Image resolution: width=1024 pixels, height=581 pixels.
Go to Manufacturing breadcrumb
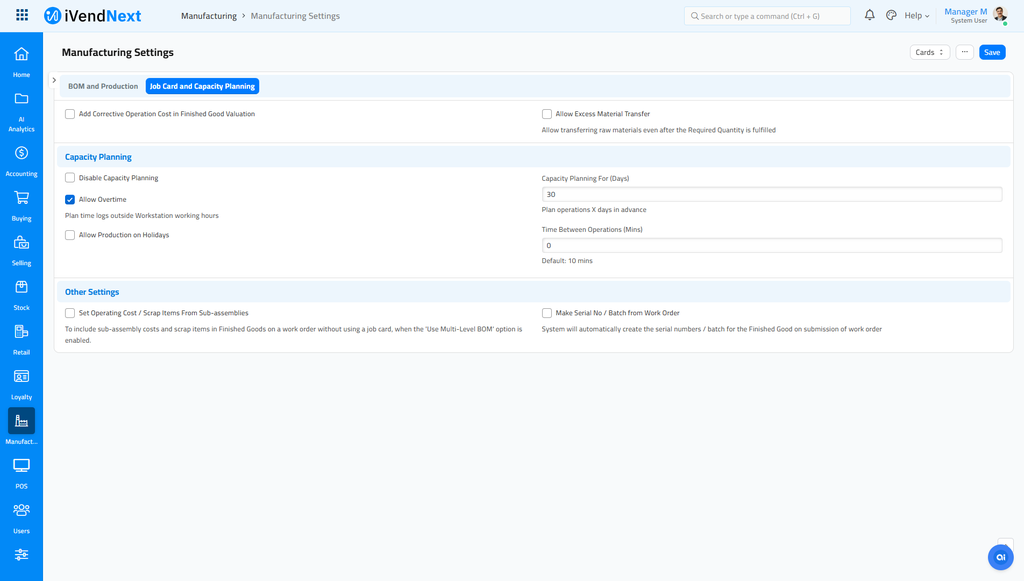click(209, 16)
